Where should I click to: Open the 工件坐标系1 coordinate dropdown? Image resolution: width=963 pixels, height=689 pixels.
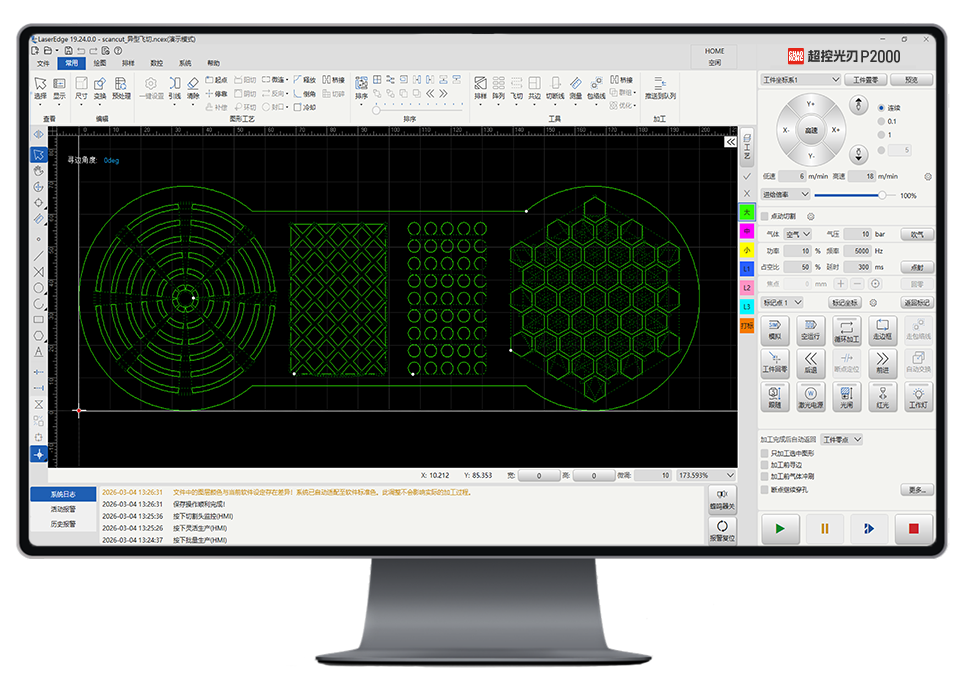click(800, 79)
